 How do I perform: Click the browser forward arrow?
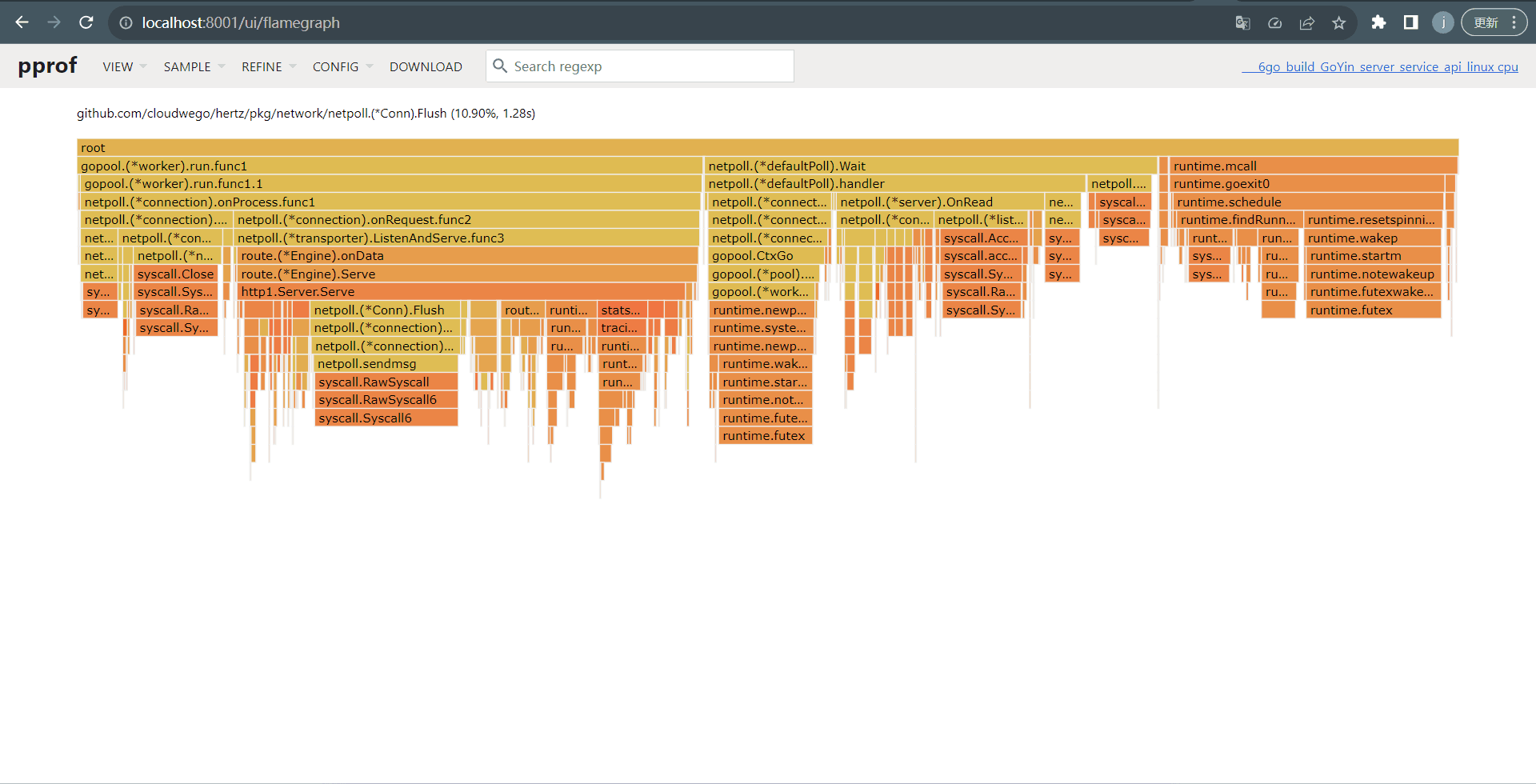[54, 22]
